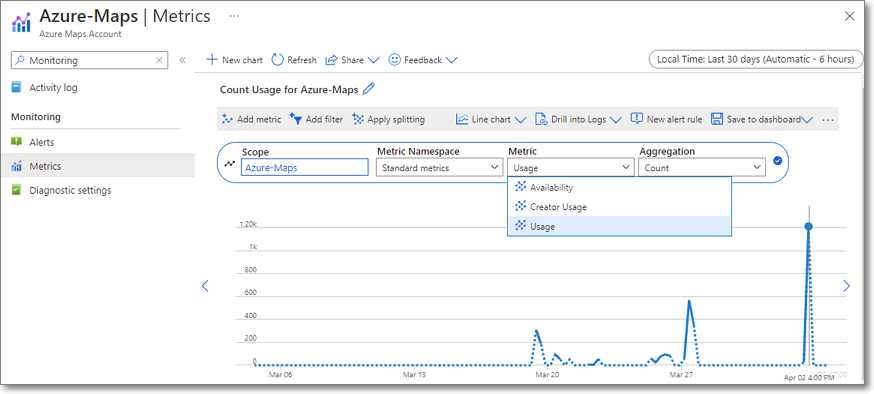Click the Alerts icon in sidebar
Image resolution: width=874 pixels, height=394 pixels.
pyautogui.click(x=17, y=142)
